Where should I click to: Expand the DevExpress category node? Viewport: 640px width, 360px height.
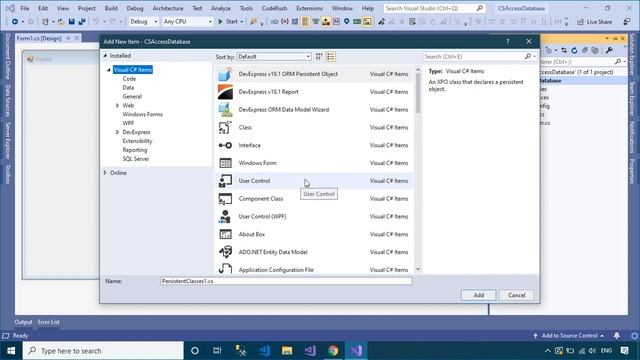(x=118, y=132)
